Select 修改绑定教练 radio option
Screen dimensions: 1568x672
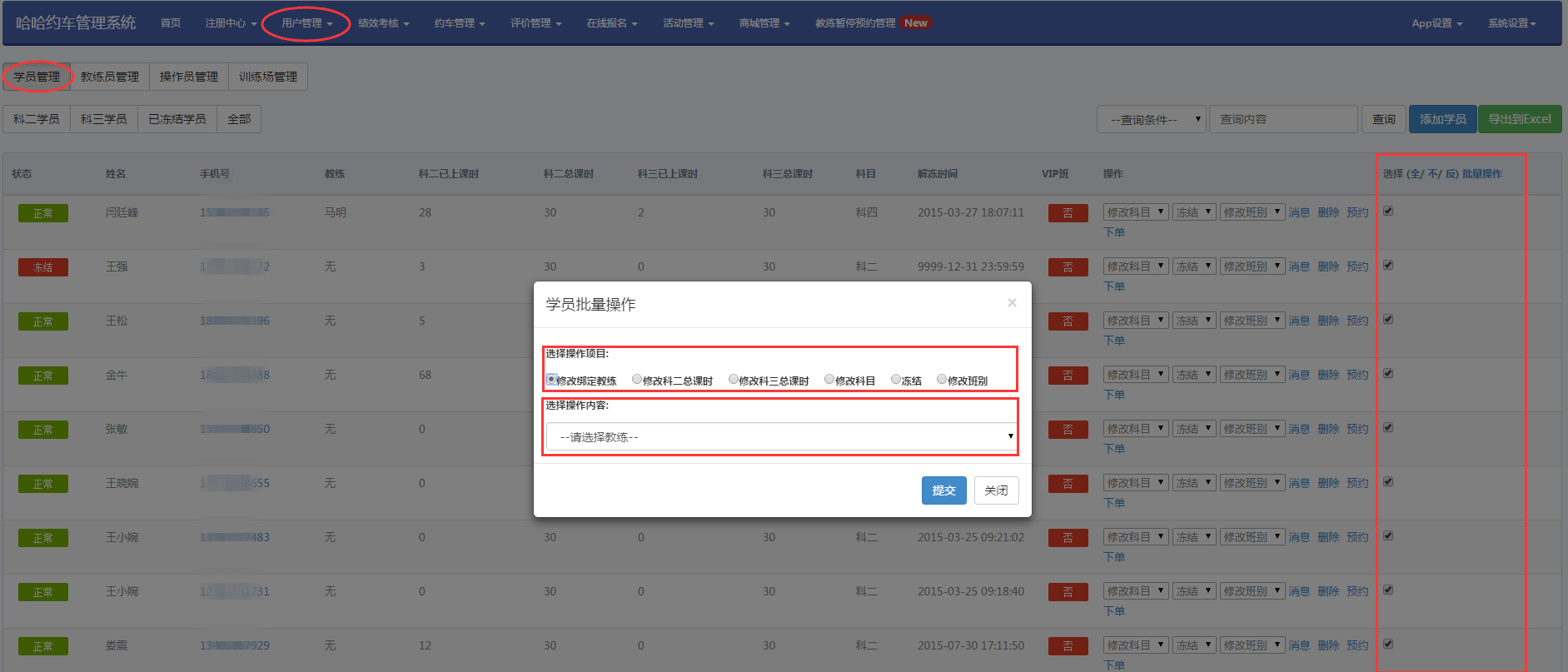click(551, 380)
